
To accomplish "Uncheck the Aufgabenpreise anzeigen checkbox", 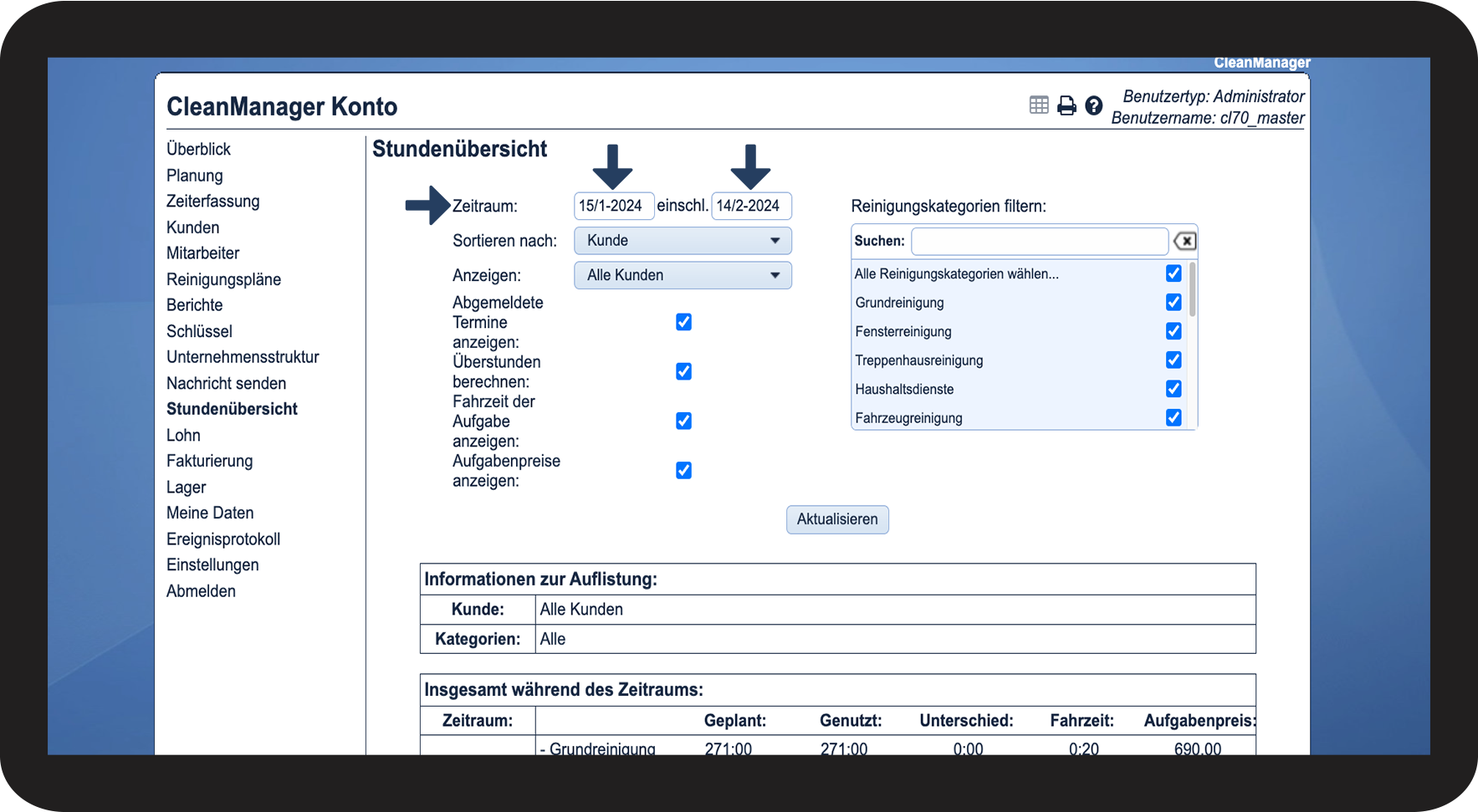I will coord(683,471).
